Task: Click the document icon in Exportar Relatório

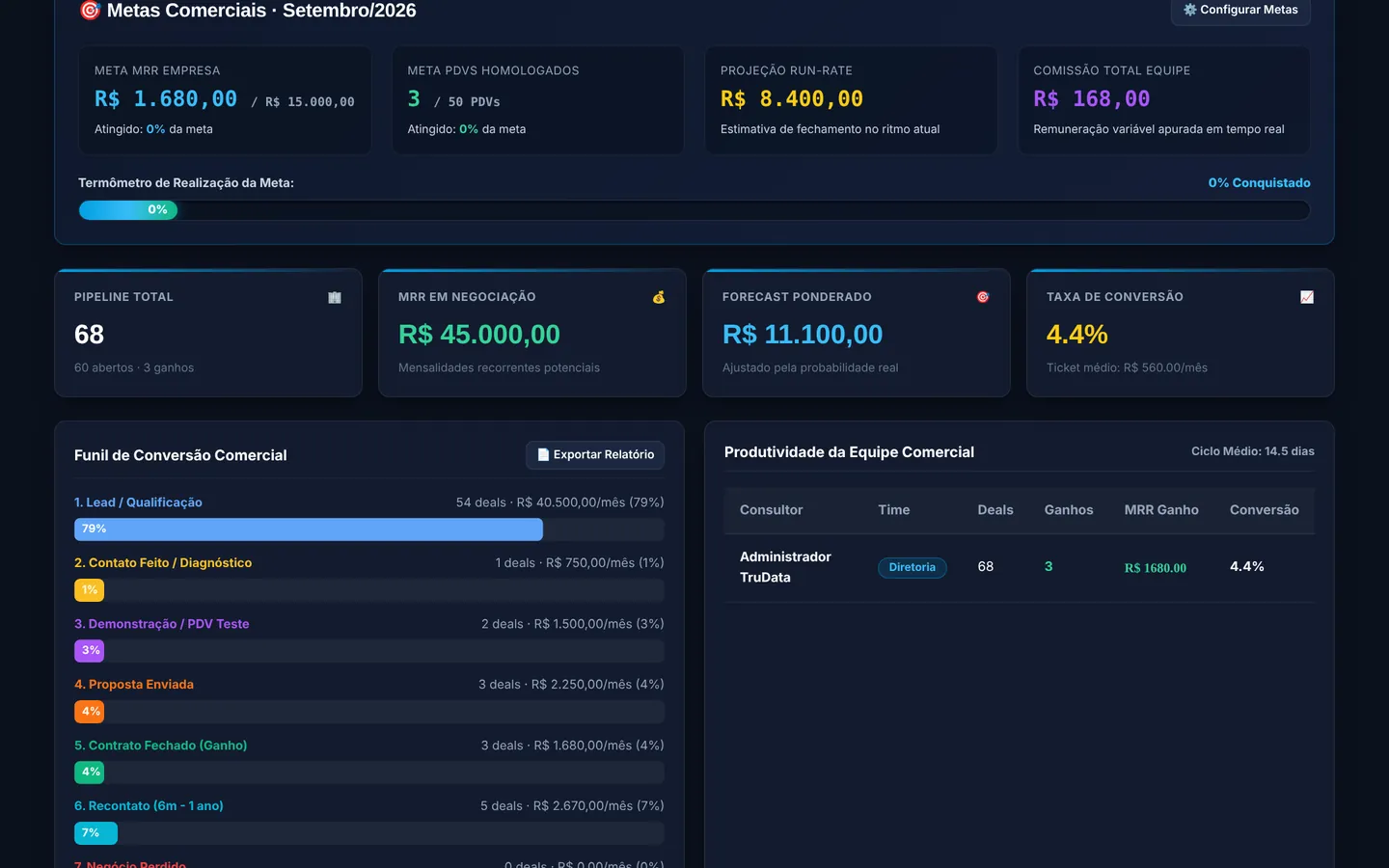Action: tap(543, 455)
